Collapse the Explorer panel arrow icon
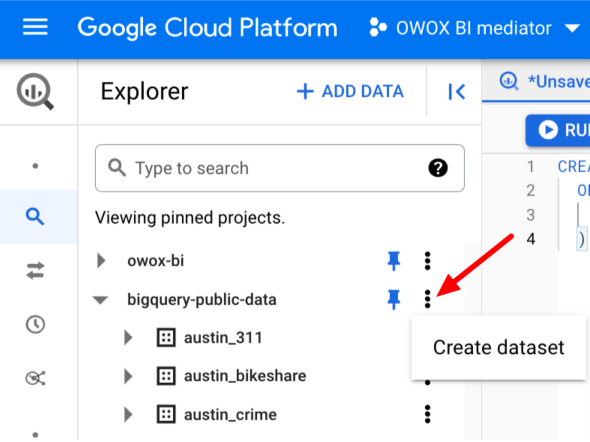The height and width of the screenshot is (442, 590). coord(456,91)
